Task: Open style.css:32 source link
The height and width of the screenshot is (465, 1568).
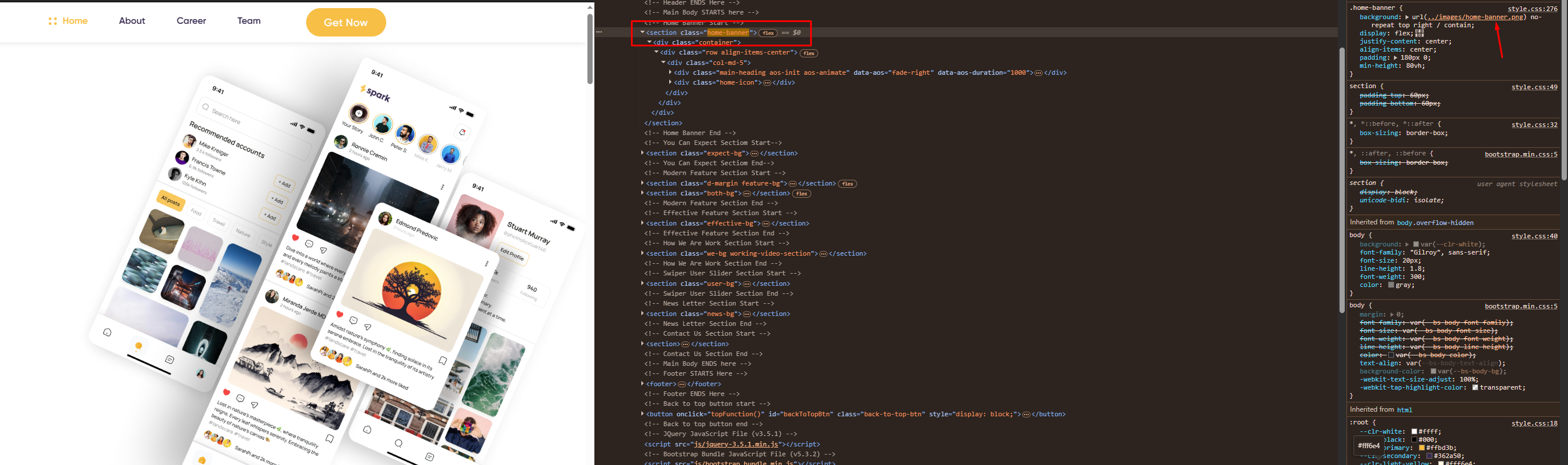Action: (x=1534, y=125)
